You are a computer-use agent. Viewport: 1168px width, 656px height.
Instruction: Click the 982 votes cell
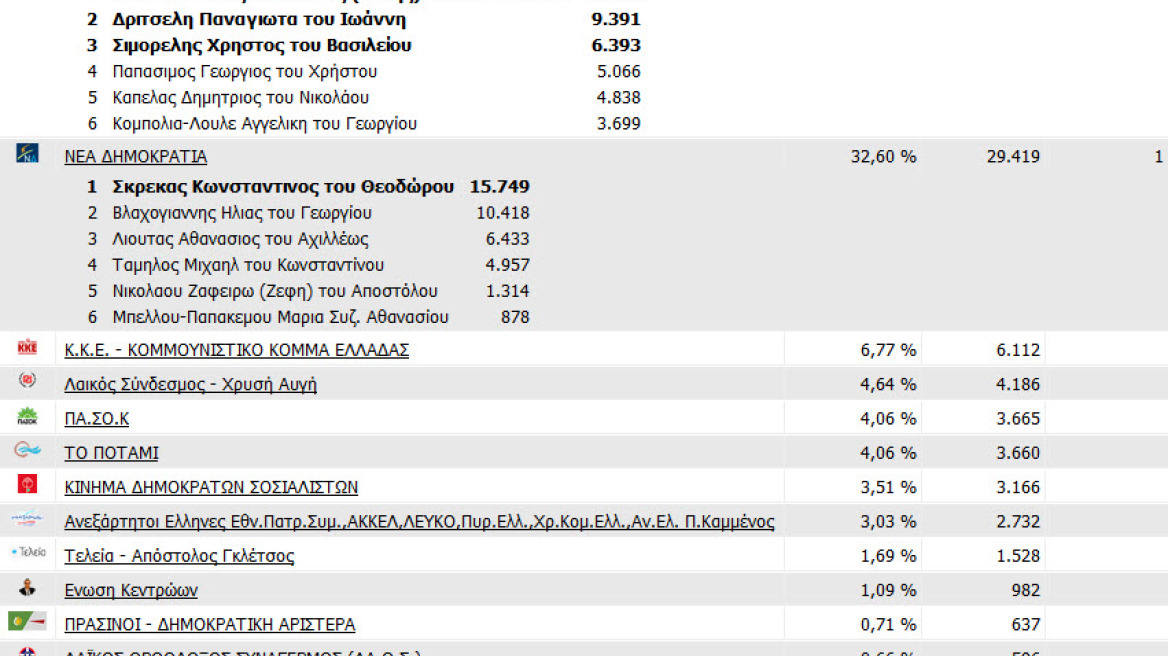(1026, 590)
